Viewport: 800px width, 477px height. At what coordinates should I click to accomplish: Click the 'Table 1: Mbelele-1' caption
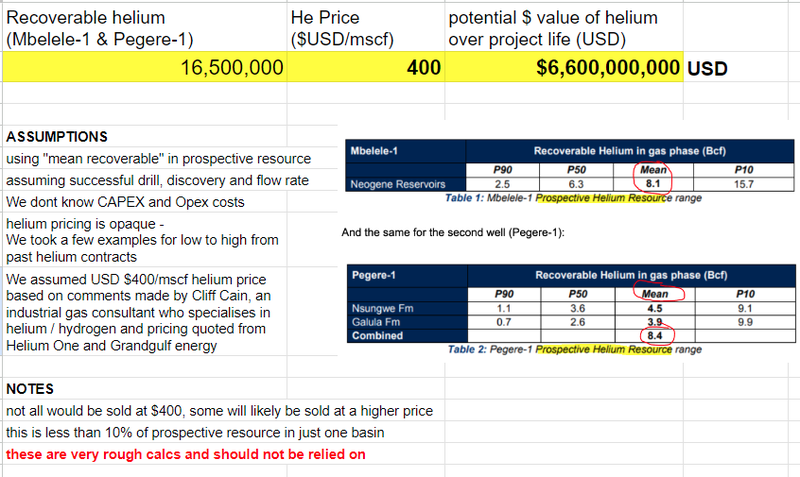click(x=573, y=198)
